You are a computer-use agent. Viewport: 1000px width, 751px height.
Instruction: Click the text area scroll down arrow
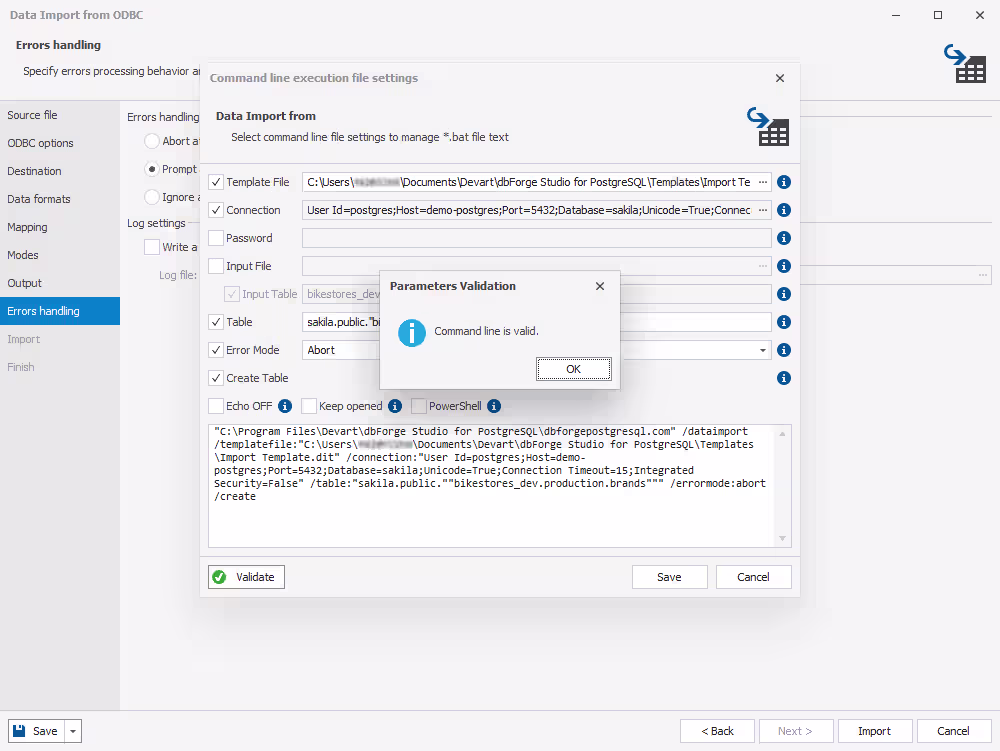[783, 539]
